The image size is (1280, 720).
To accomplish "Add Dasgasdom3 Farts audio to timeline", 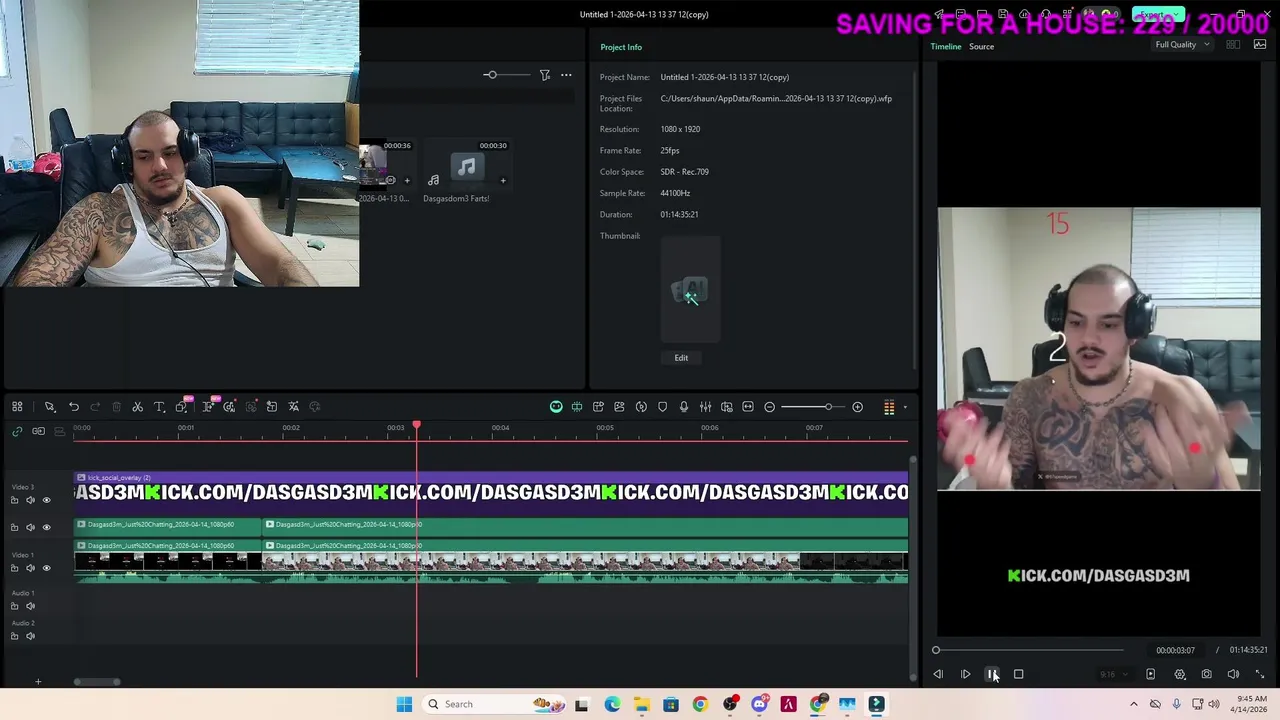I will click(x=503, y=181).
